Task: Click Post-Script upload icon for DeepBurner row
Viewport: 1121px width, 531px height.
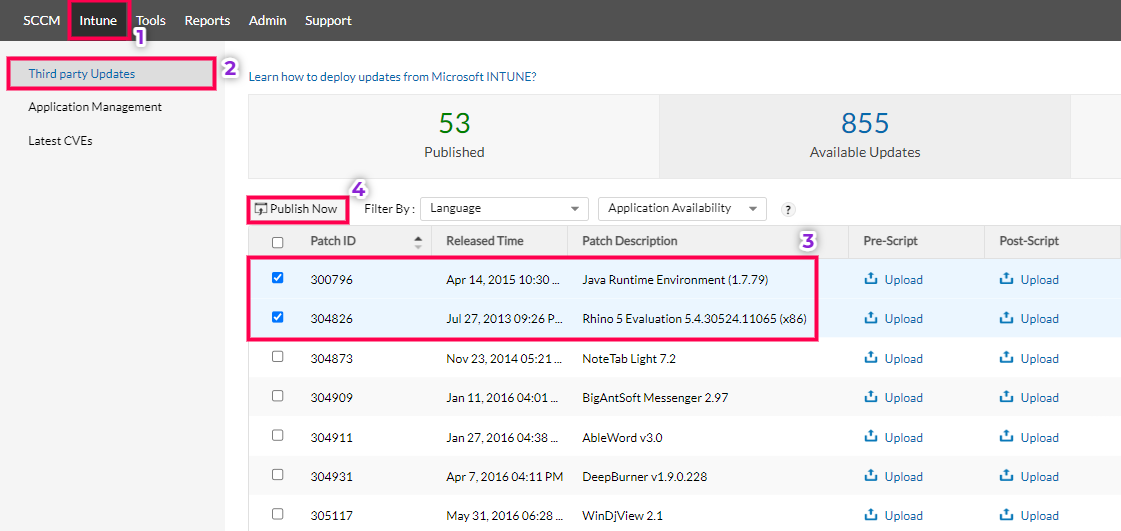Action: pyautogui.click(x=1007, y=477)
